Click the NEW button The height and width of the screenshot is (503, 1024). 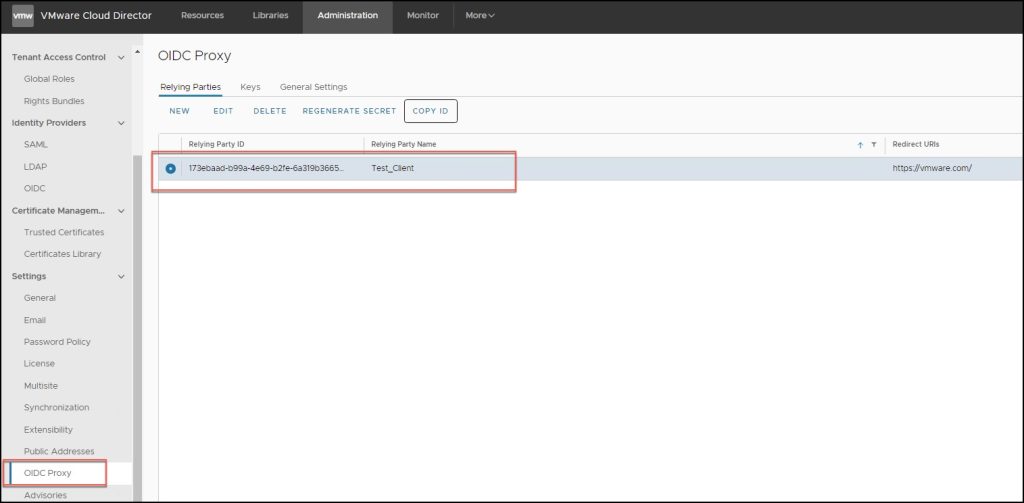tap(179, 111)
